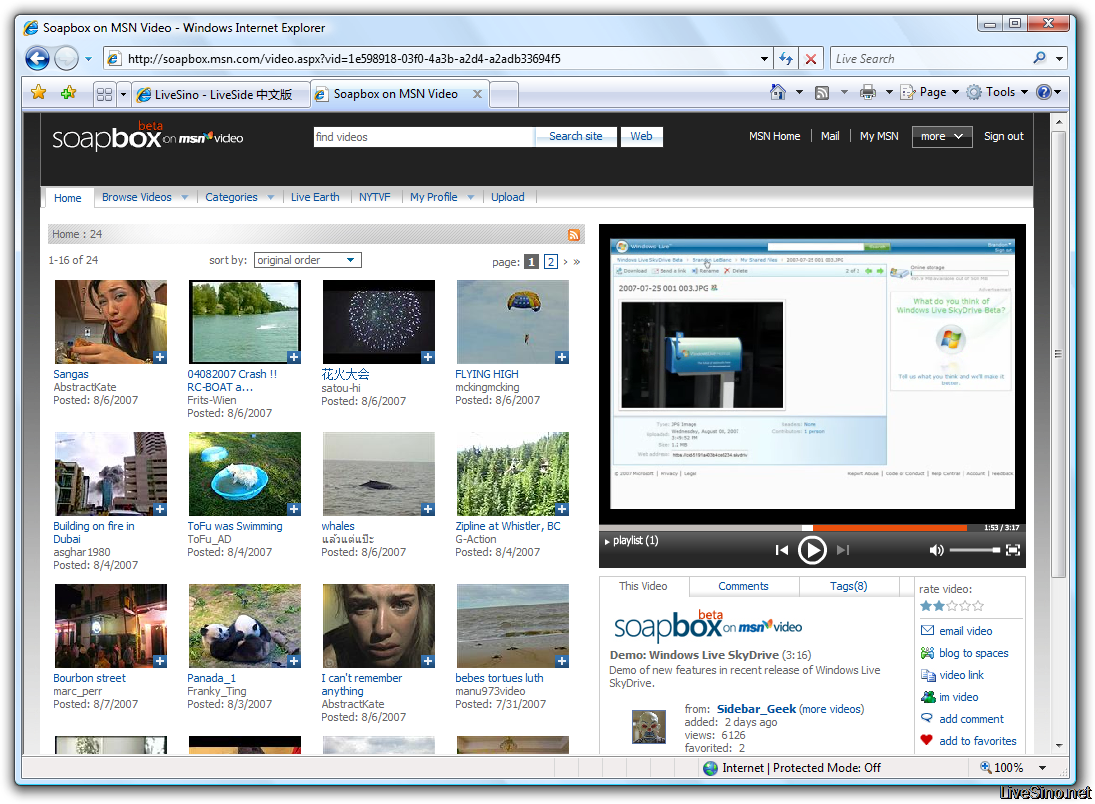Viewport: 1095px width, 804px height.
Task: Click the Live Search magnifier icon
Action: point(1040,58)
